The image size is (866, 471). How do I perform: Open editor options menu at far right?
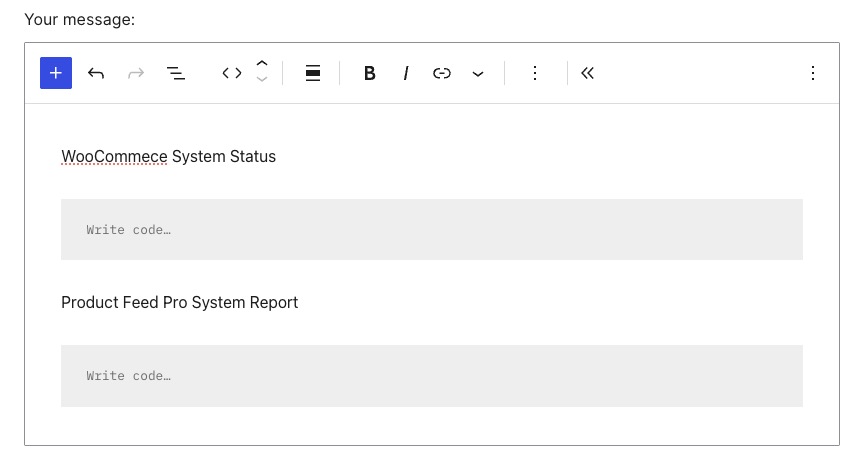pos(813,73)
